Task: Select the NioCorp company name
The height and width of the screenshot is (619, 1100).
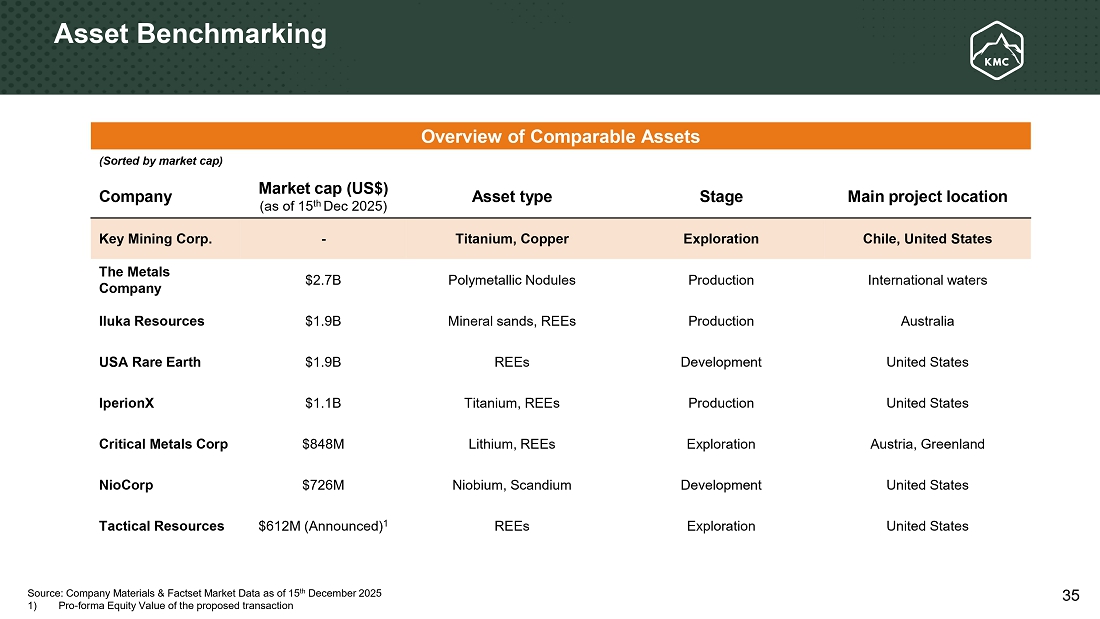Action: pyautogui.click(x=126, y=485)
